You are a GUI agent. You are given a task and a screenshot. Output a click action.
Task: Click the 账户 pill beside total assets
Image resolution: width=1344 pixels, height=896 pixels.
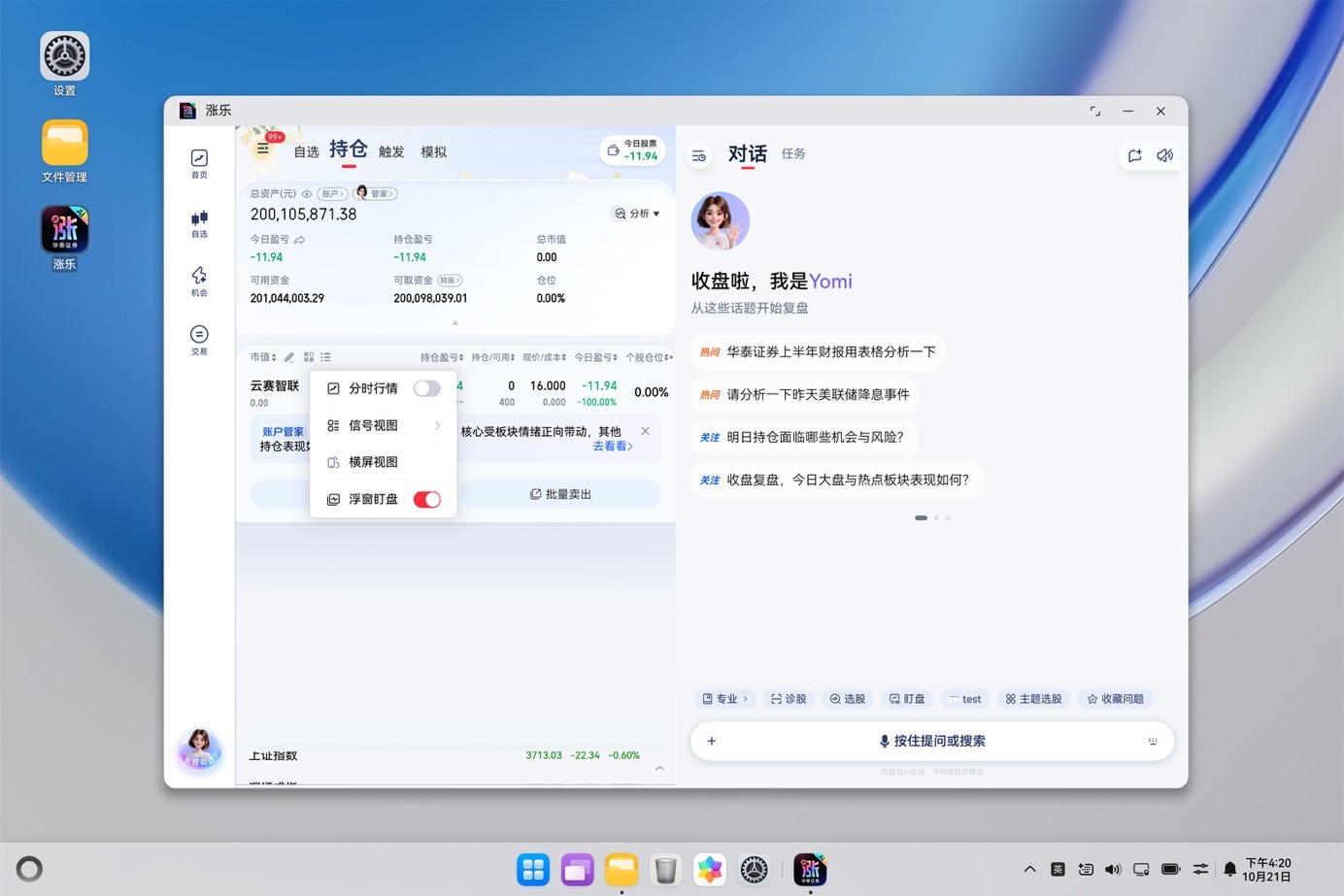332,194
